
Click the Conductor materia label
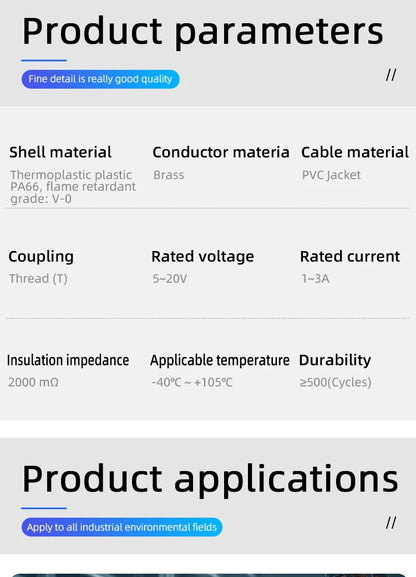coord(221,152)
